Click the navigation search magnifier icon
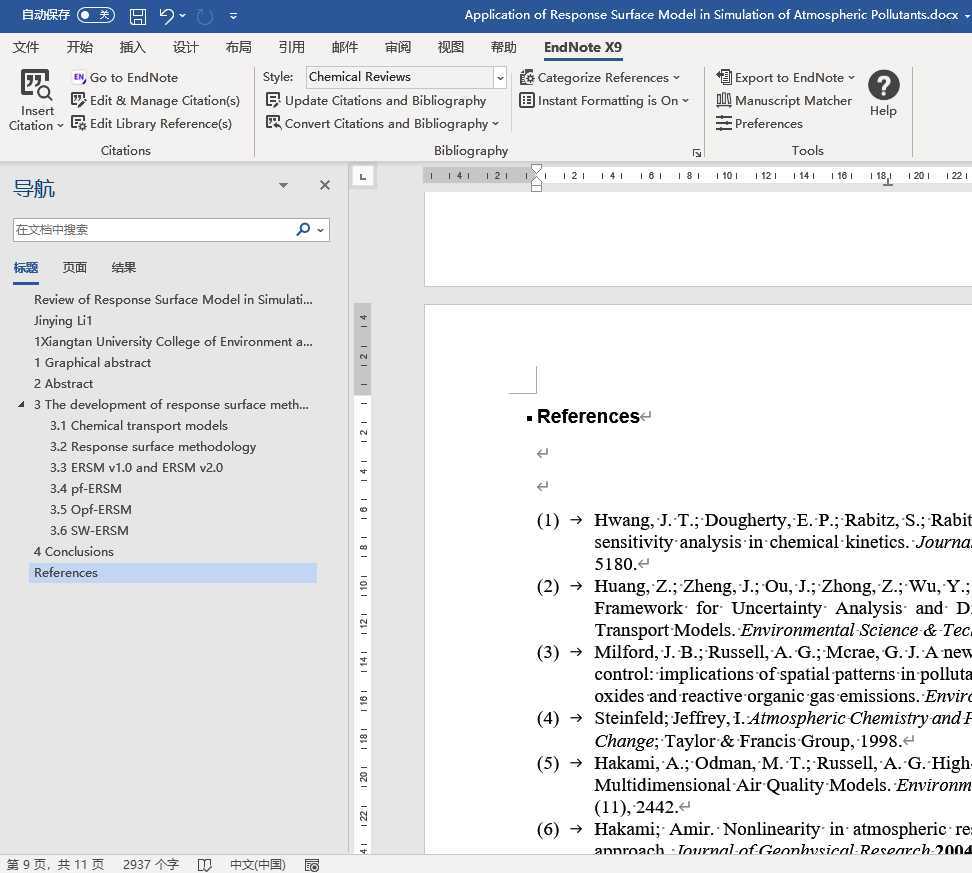 pos(303,229)
